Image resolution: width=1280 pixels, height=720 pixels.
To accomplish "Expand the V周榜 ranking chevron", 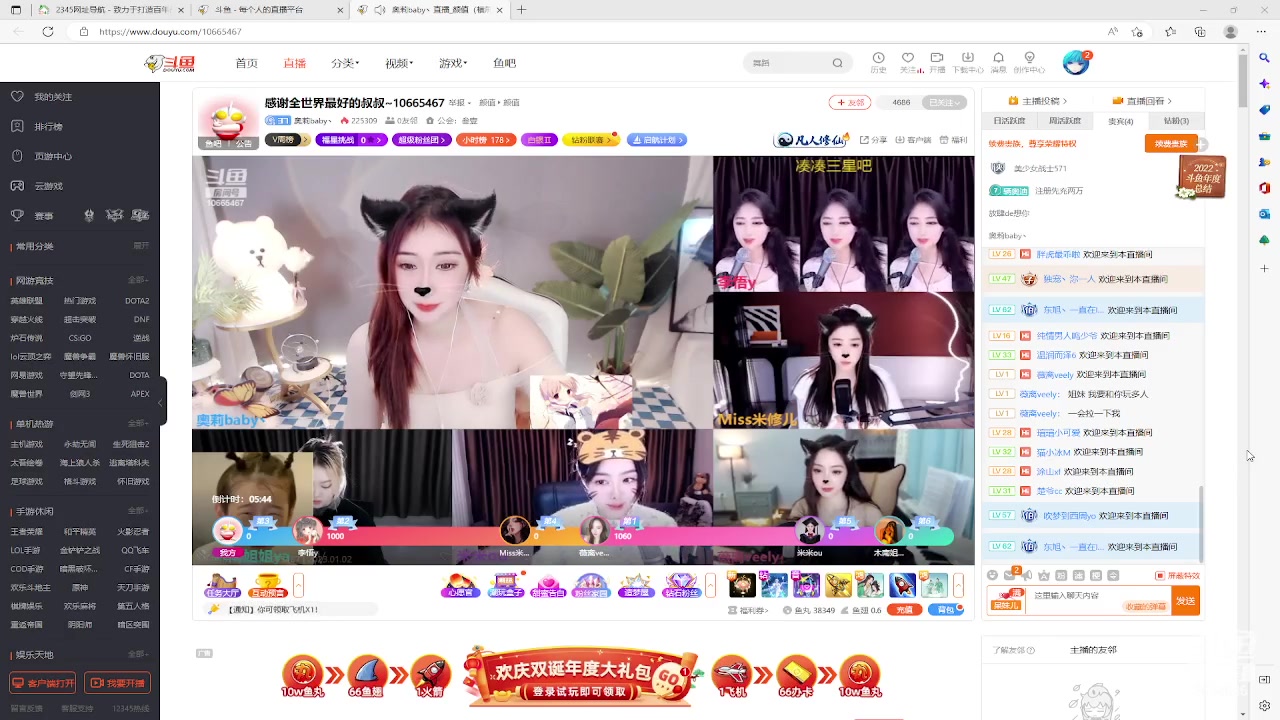I will pos(305,140).
